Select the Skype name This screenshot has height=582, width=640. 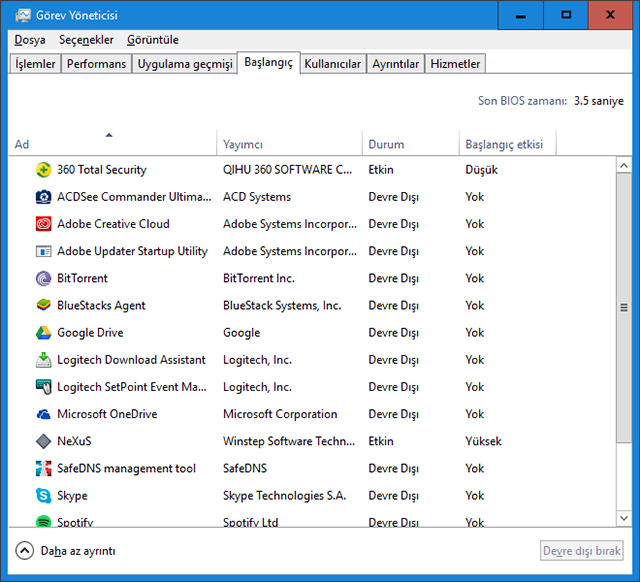click(x=72, y=495)
